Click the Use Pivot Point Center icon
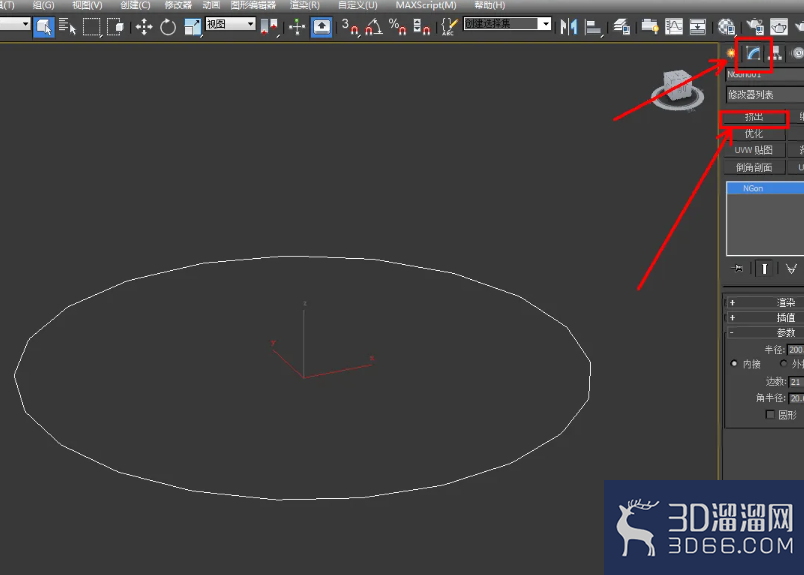The image size is (804, 575). click(270, 27)
